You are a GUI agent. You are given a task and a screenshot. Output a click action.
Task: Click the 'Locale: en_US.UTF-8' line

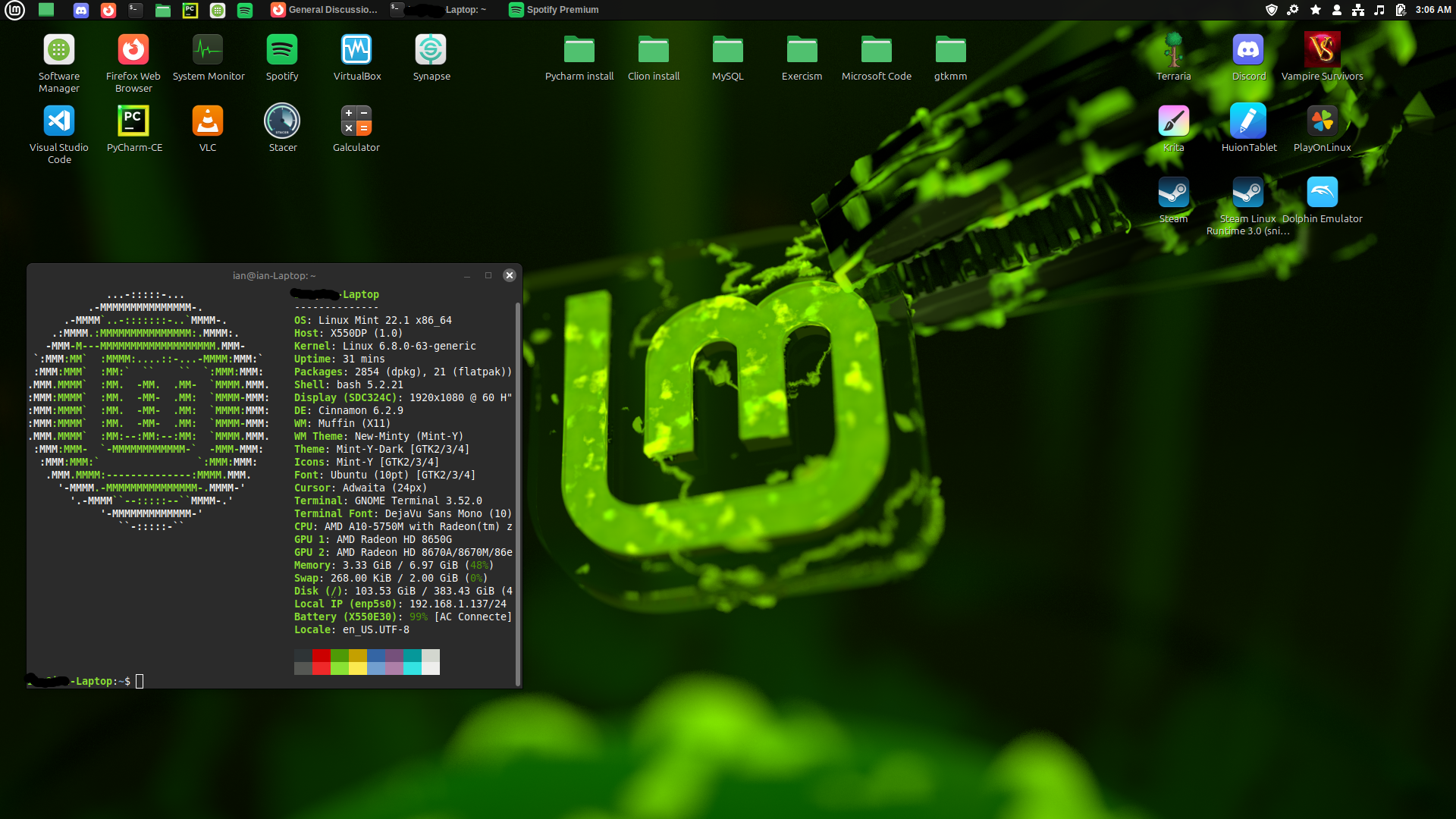[352, 629]
